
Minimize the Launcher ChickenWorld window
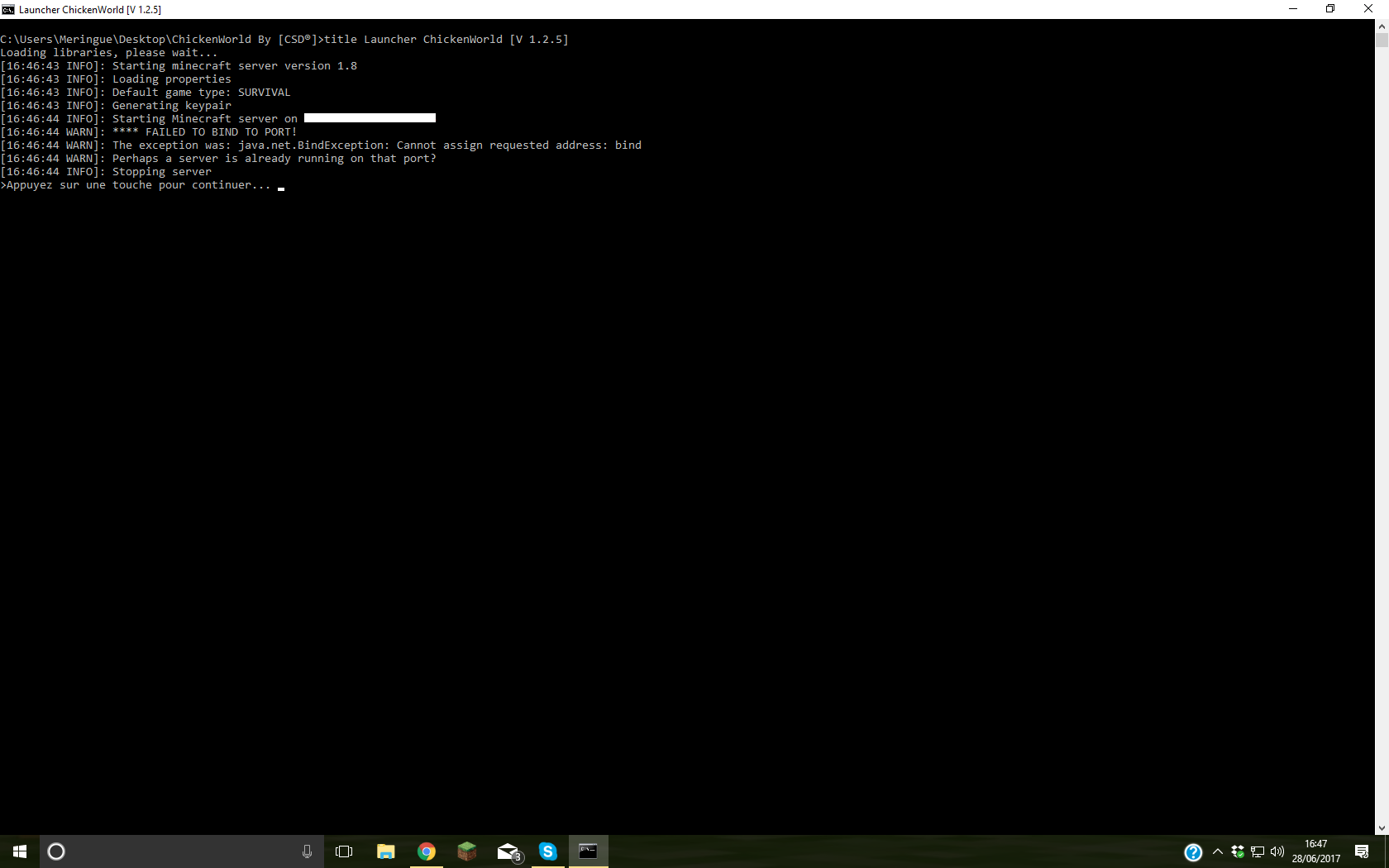[1293, 9]
